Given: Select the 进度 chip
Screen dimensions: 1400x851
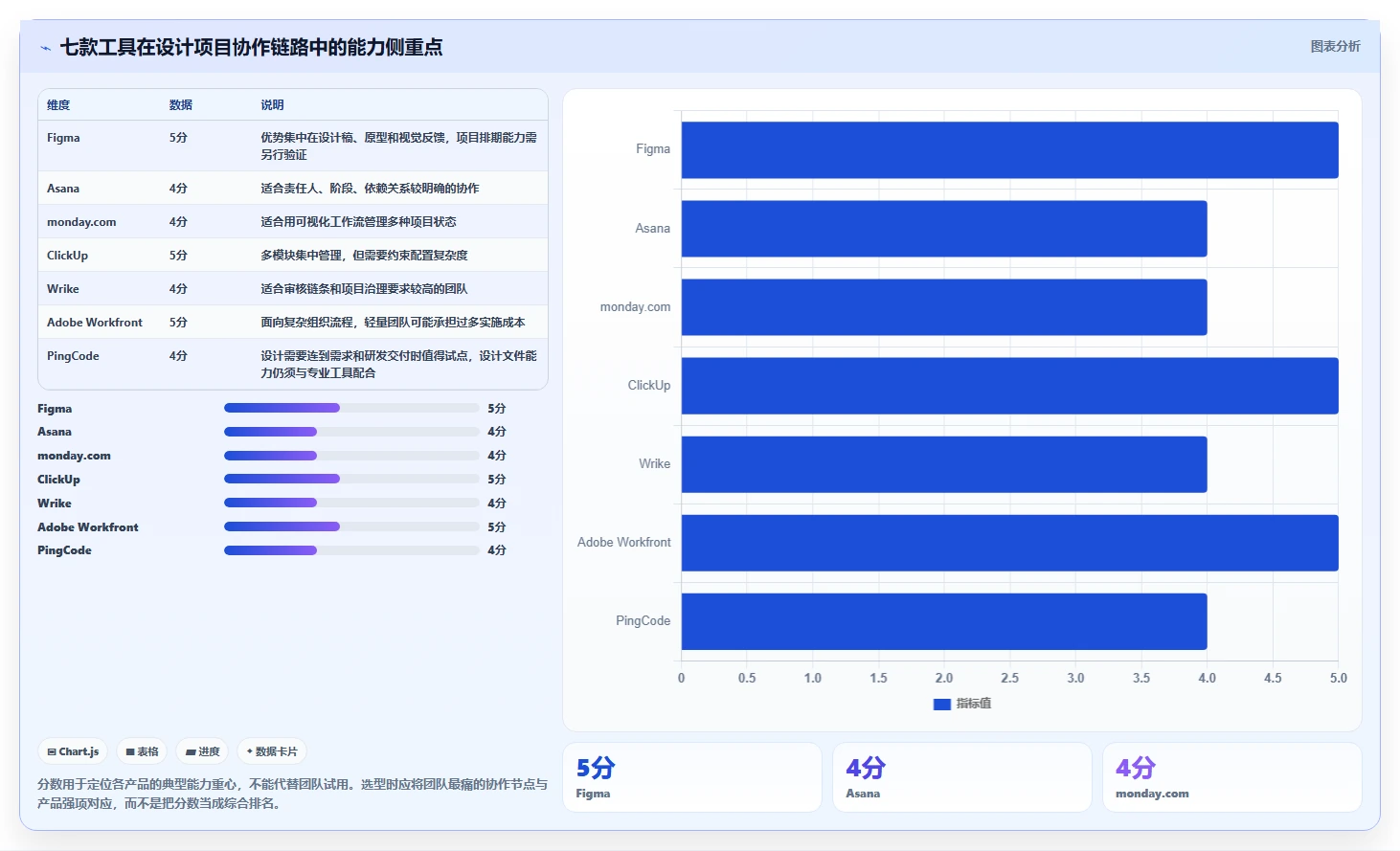Looking at the screenshot, I should coord(202,751).
